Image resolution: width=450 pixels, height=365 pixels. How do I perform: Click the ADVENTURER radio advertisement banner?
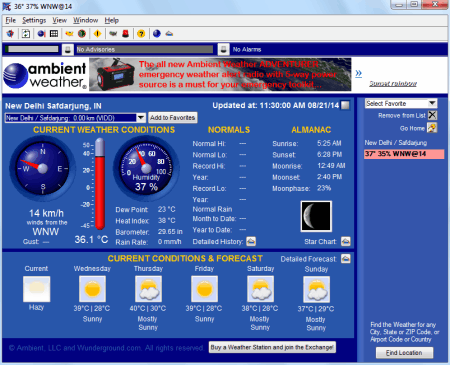click(x=220, y=74)
